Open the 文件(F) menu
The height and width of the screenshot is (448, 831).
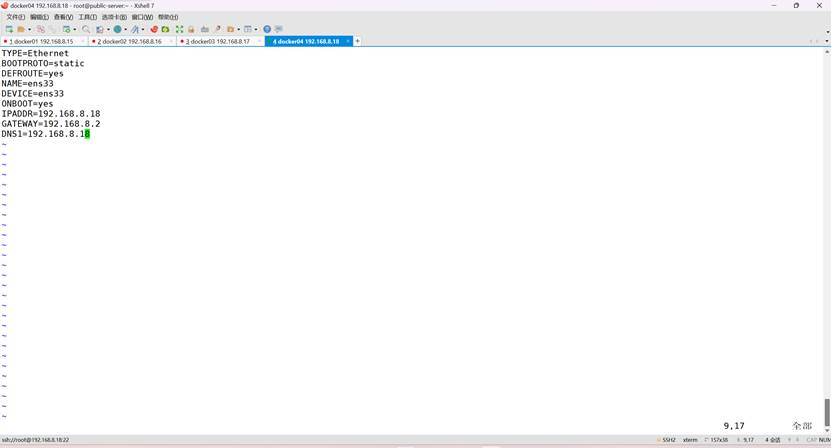click(x=15, y=17)
